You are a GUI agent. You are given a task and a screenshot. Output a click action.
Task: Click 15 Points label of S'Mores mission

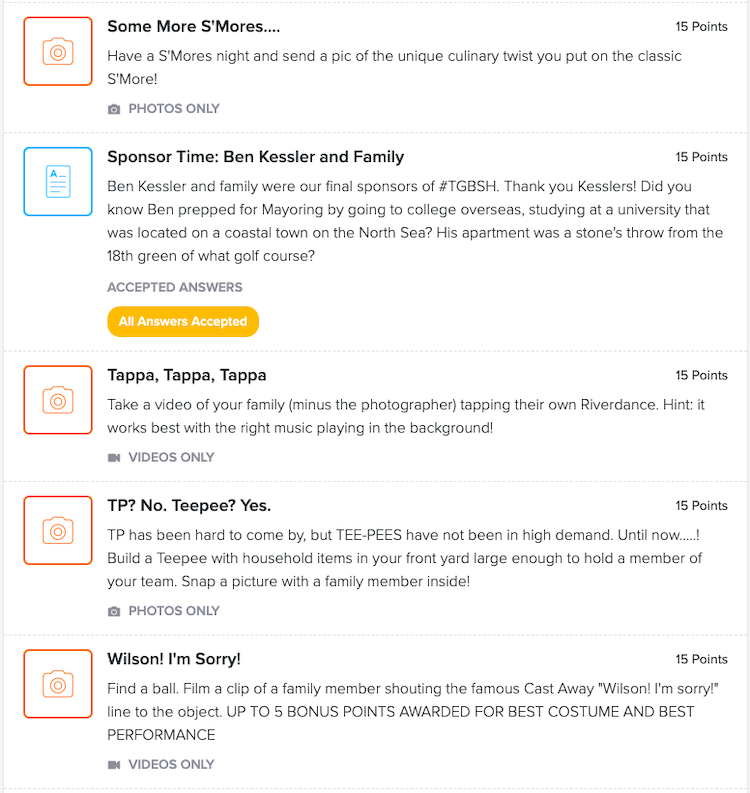[701, 27]
